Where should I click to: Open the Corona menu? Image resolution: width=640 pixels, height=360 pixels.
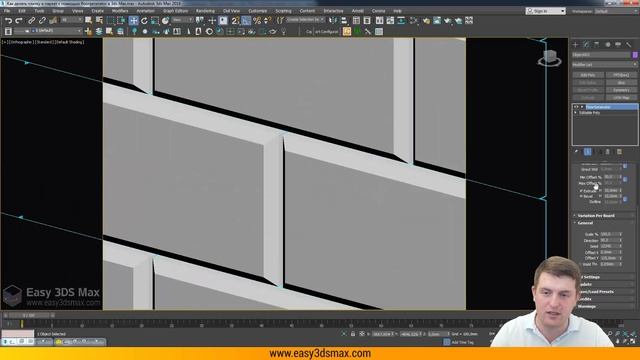tap(378, 11)
